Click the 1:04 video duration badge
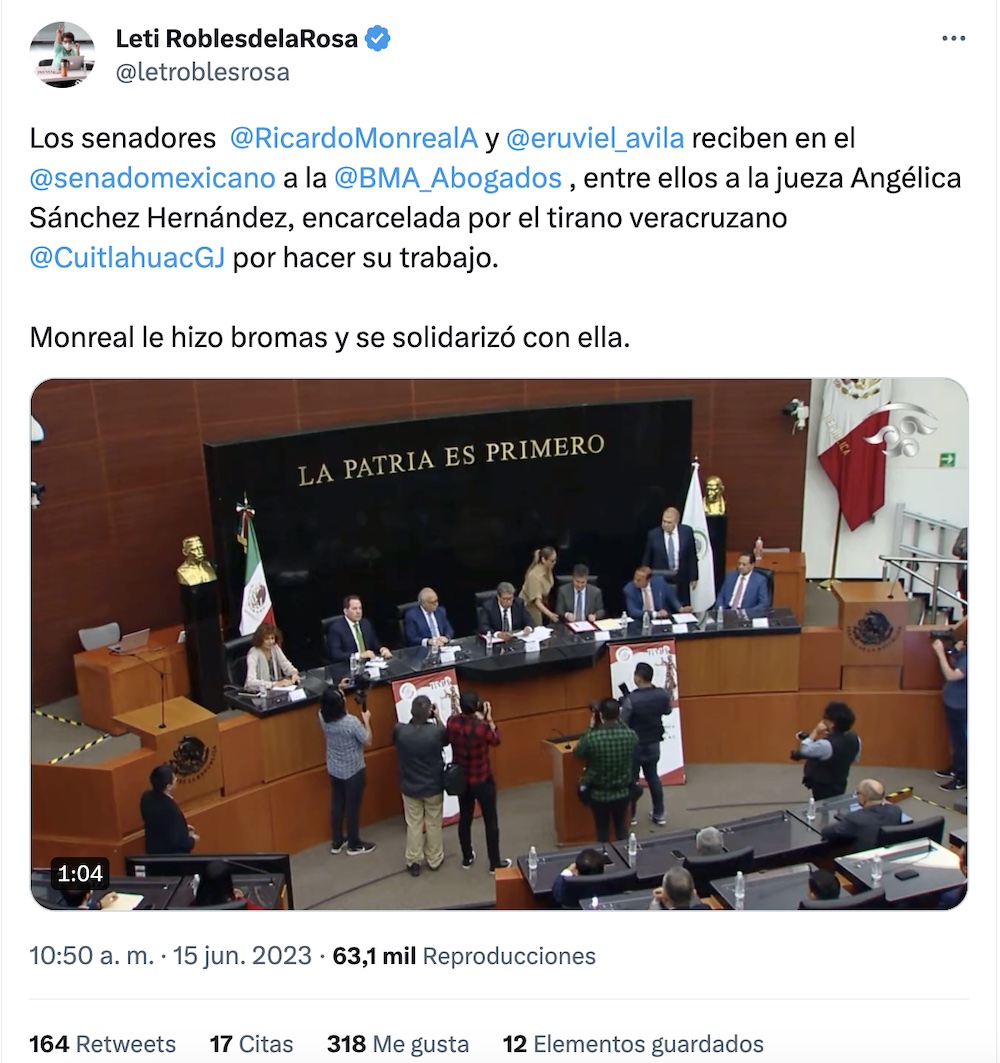The width and height of the screenshot is (1000, 1063). (80, 873)
